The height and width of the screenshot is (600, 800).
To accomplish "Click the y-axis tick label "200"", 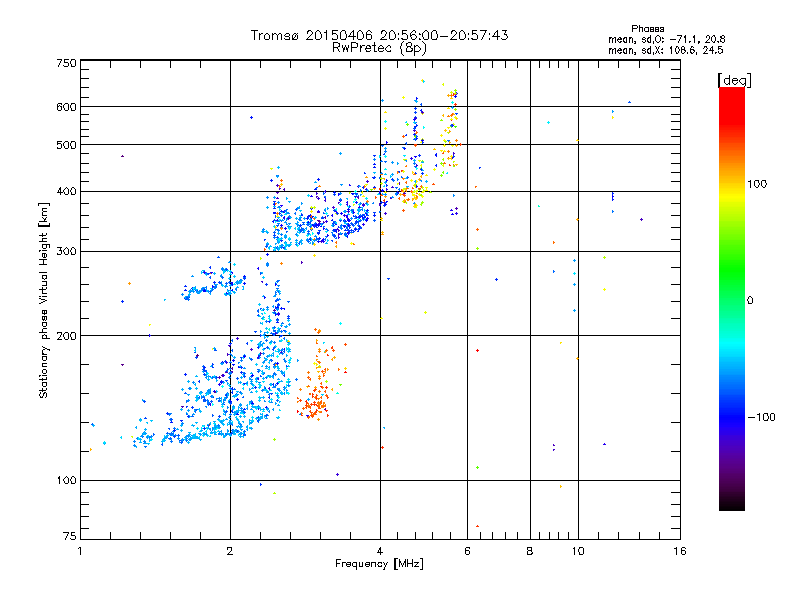I will coord(66,336).
